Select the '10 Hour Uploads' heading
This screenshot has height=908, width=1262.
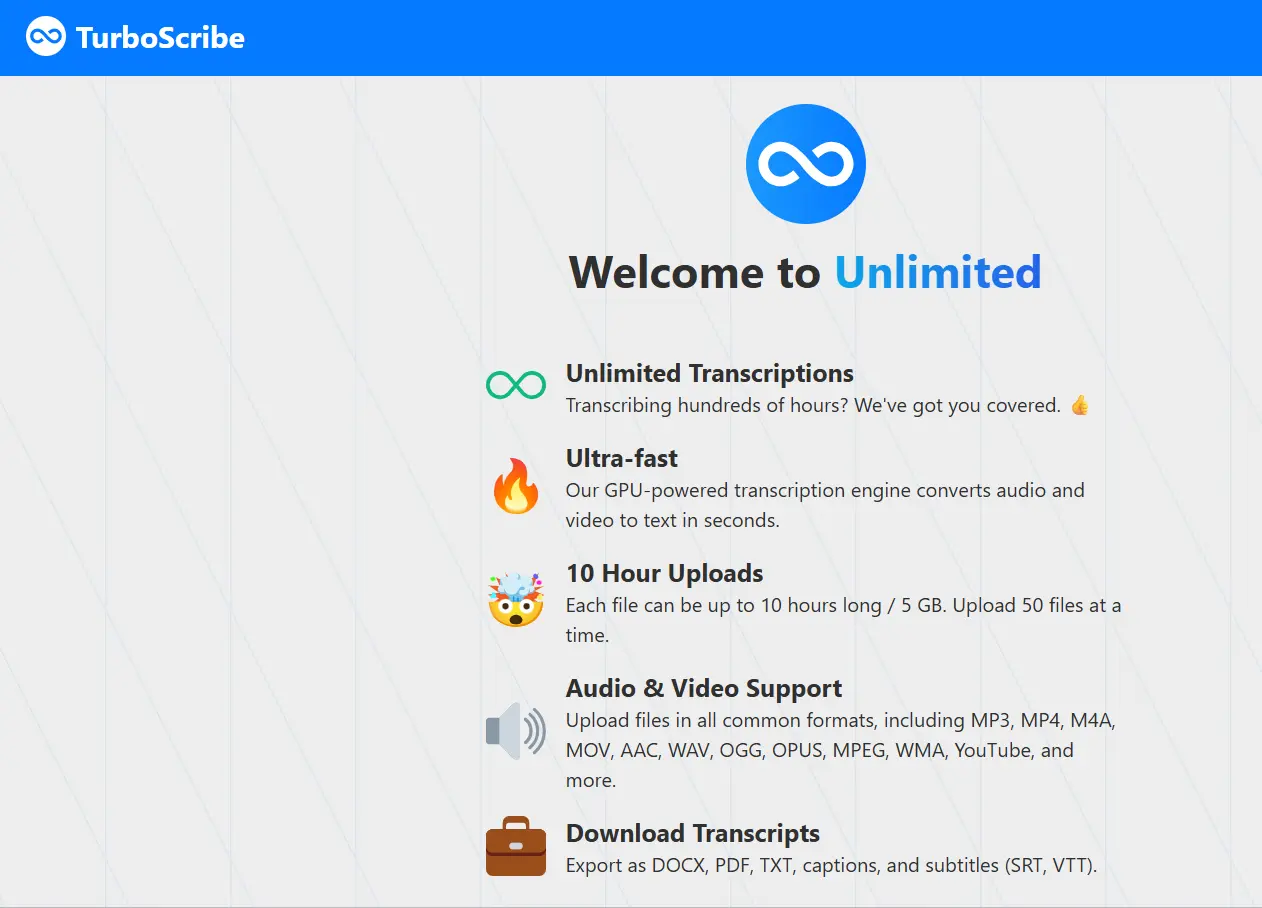[x=665, y=574]
